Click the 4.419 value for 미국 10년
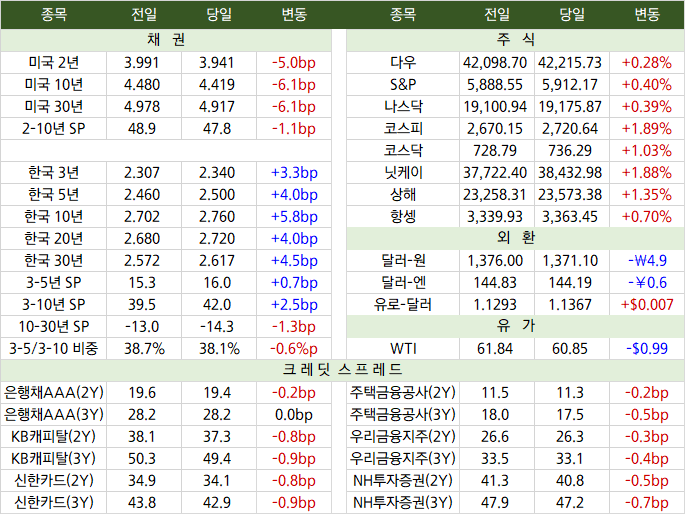The width and height of the screenshot is (685, 514). tap(217, 85)
